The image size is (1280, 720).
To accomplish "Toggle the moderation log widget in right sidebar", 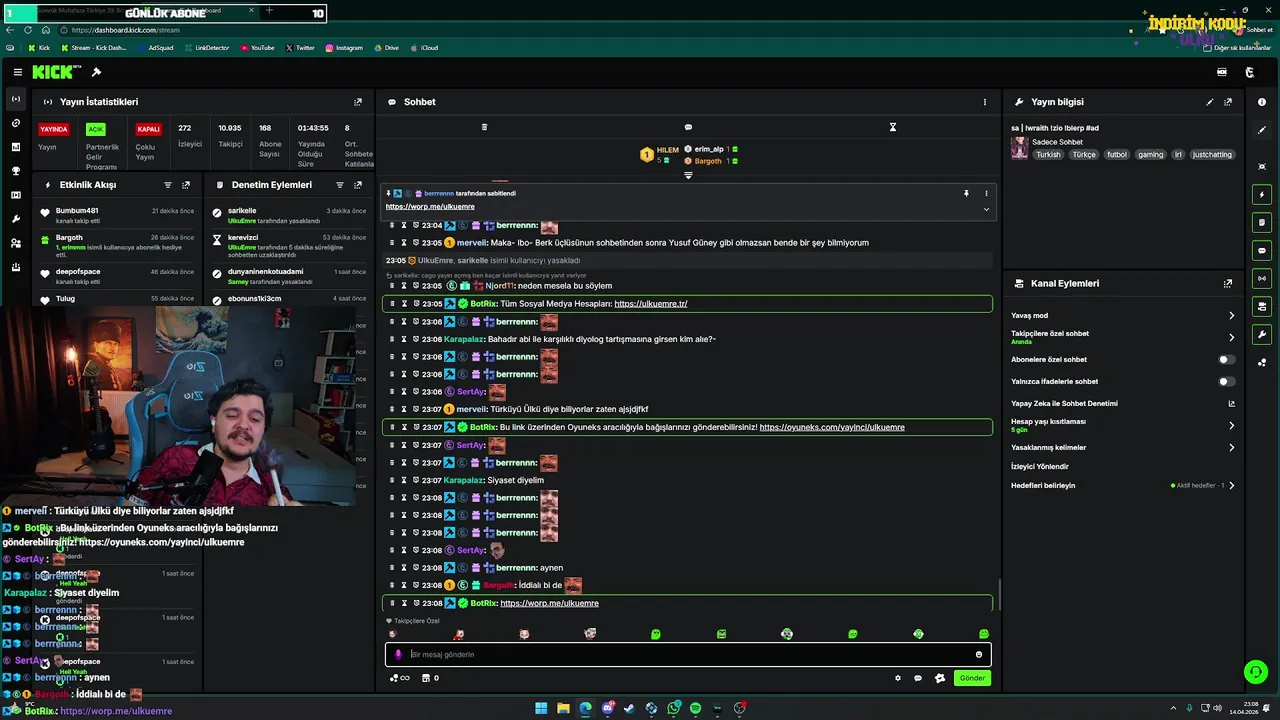I will point(1262,222).
